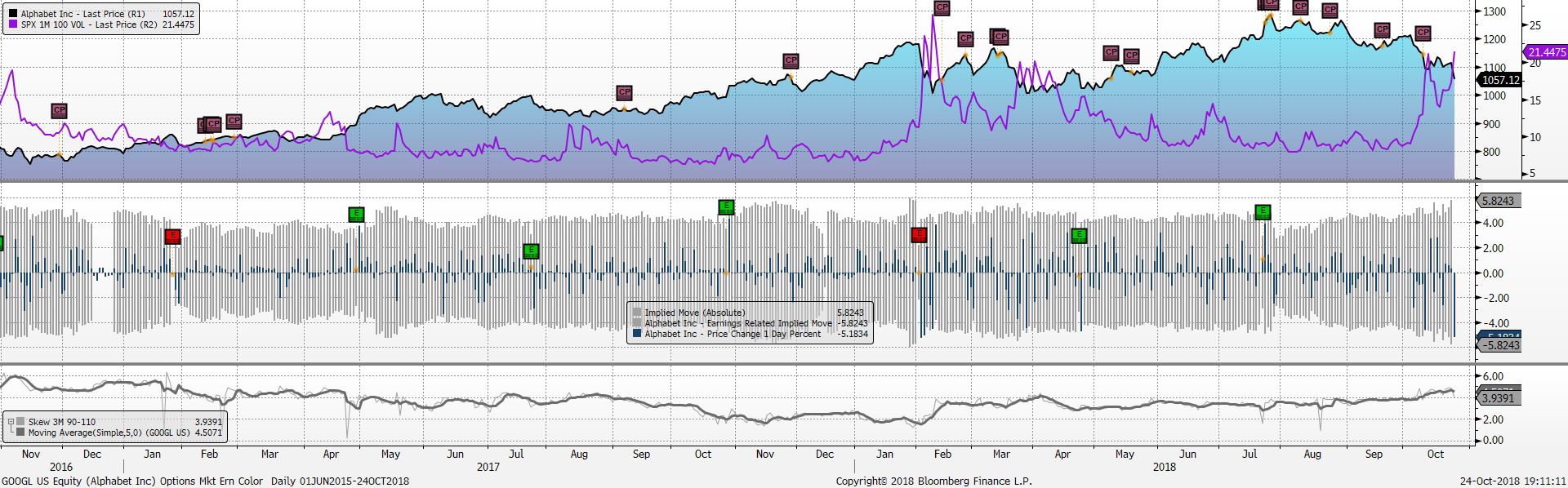1568x488 pixels.
Task: Click the -5.8243 axis value tag
Action: point(1499,345)
